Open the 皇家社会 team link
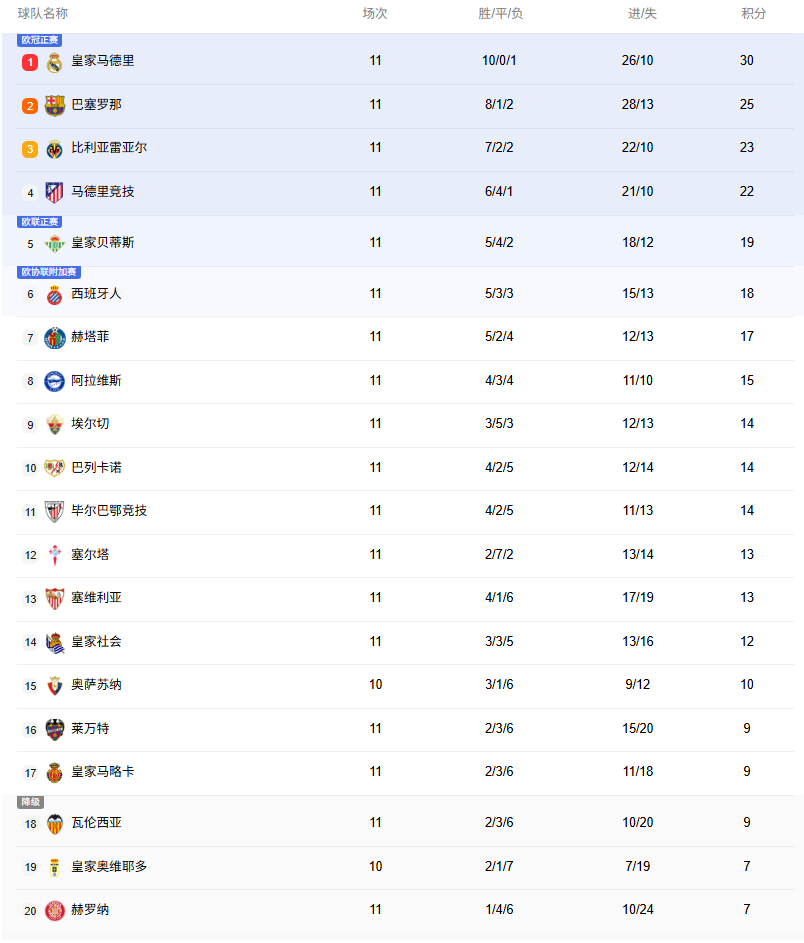This screenshot has width=804, height=943. [96, 641]
